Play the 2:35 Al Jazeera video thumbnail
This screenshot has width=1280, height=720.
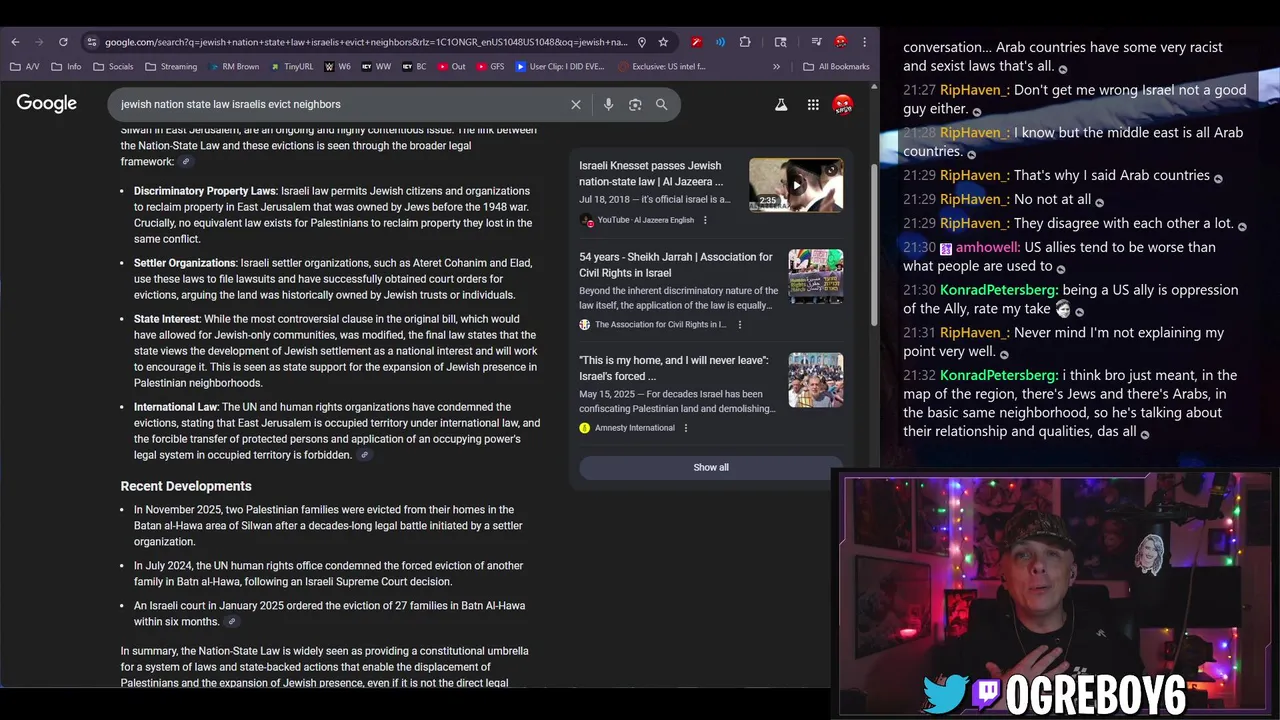(x=796, y=185)
